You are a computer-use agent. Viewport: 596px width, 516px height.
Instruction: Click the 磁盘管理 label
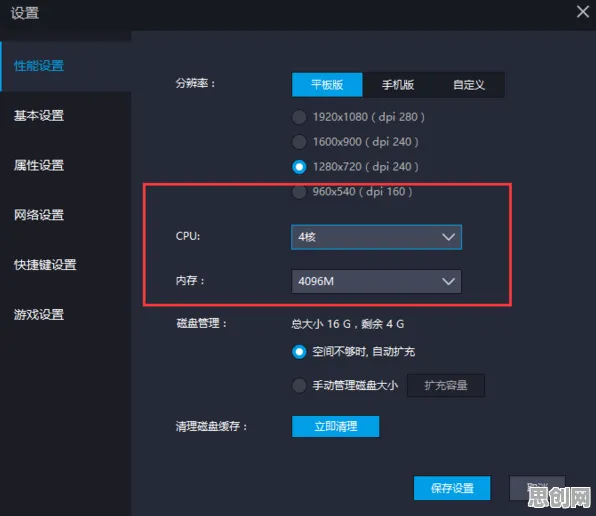tap(201, 324)
